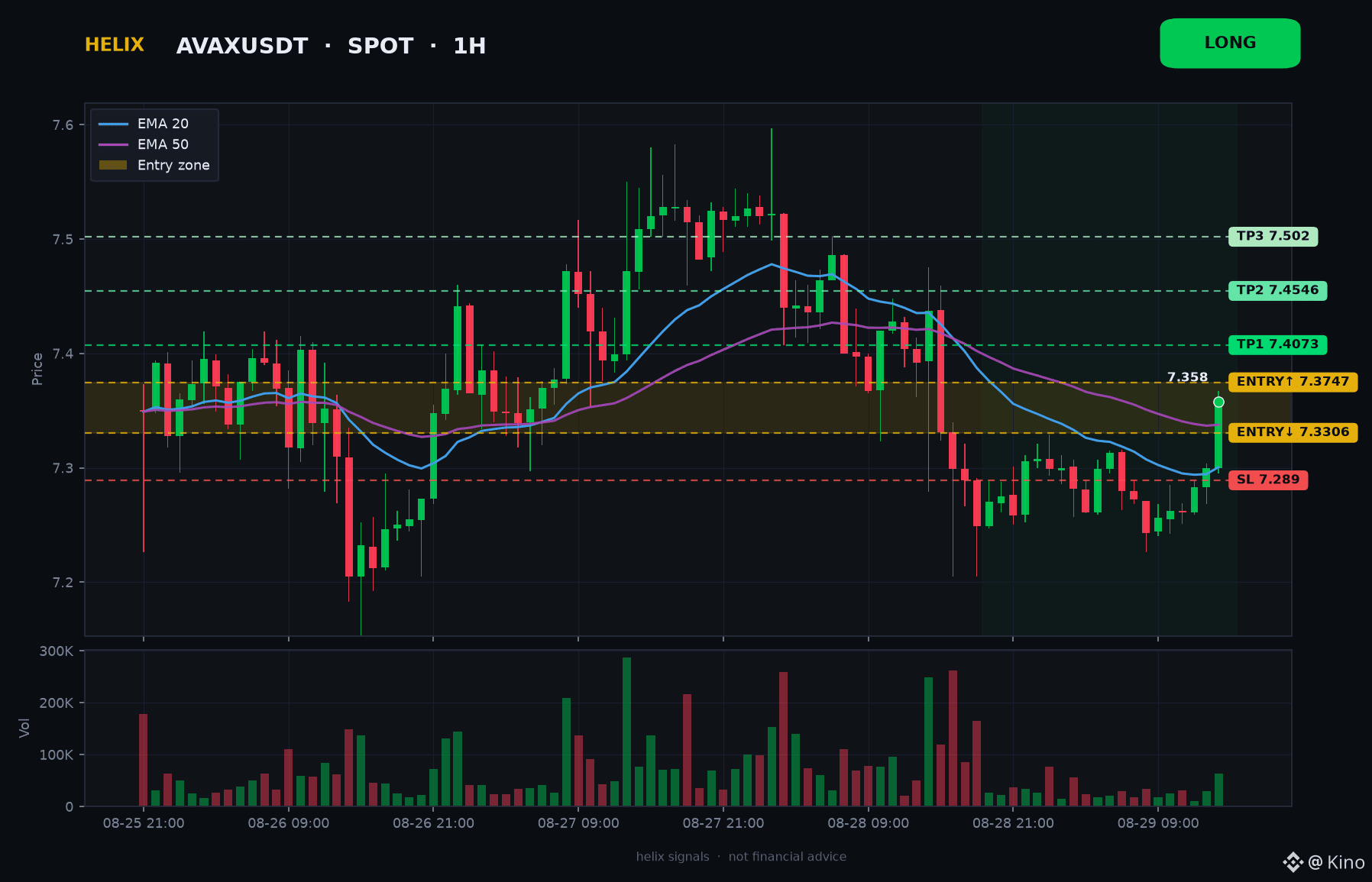This screenshot has height=882, width=1372.
Task: Click the EMA 50 legend entry
Action: 144,144
